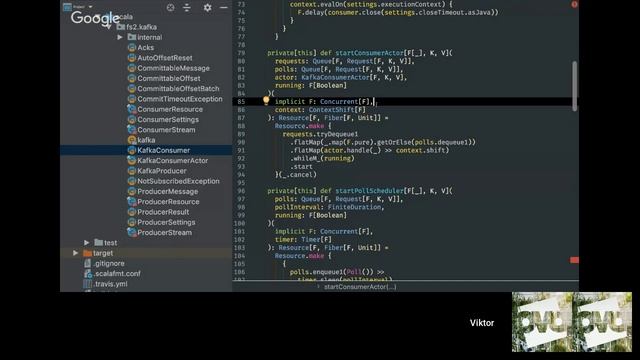This screenshot has width=640, height=360.
Task: Open ProducerSettings file
Action: (166, 222)
